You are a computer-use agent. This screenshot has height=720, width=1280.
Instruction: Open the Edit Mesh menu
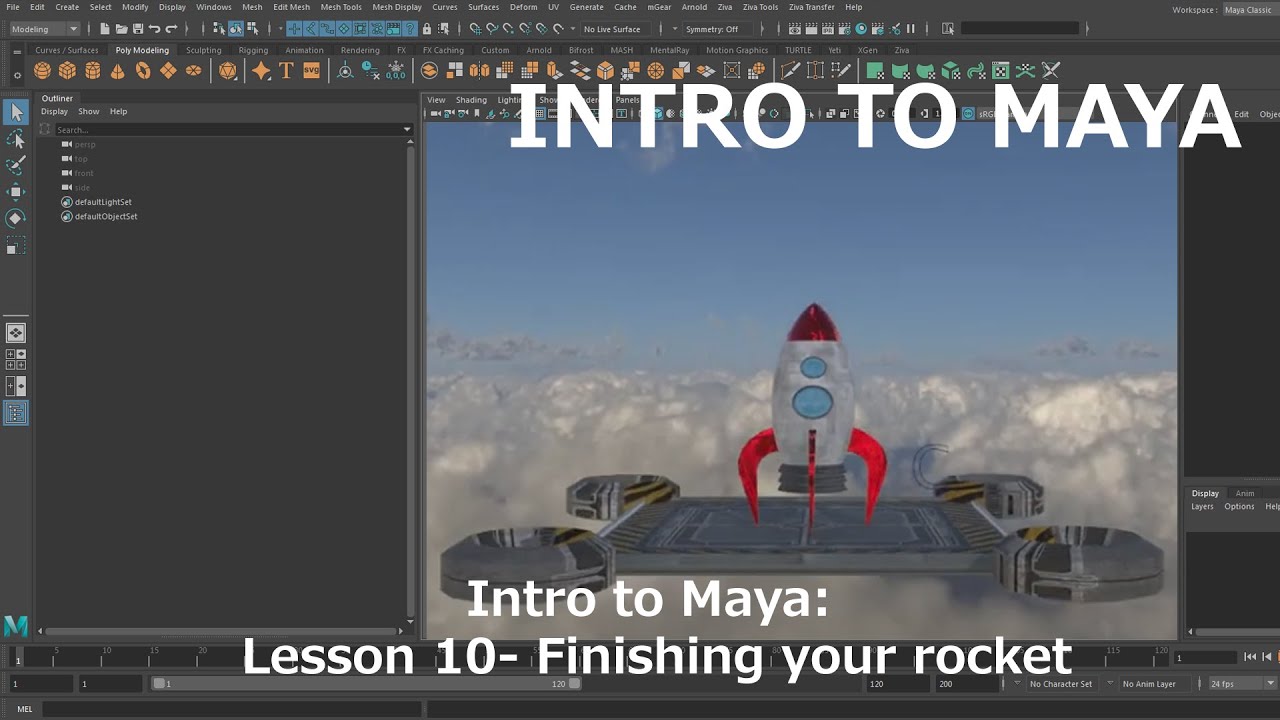point(292,7)
